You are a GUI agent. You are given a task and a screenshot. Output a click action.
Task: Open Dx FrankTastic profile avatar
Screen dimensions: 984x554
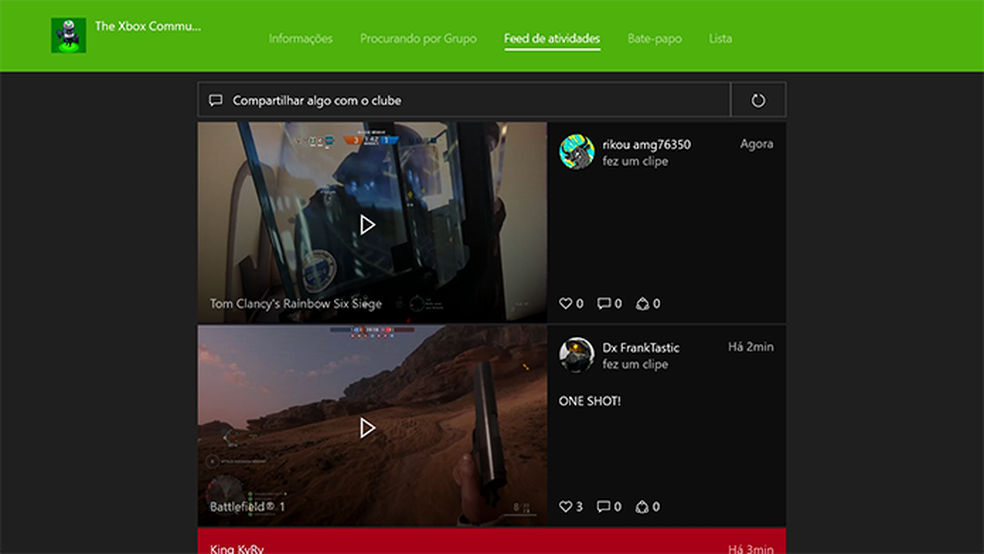click(x=577, y=355)
